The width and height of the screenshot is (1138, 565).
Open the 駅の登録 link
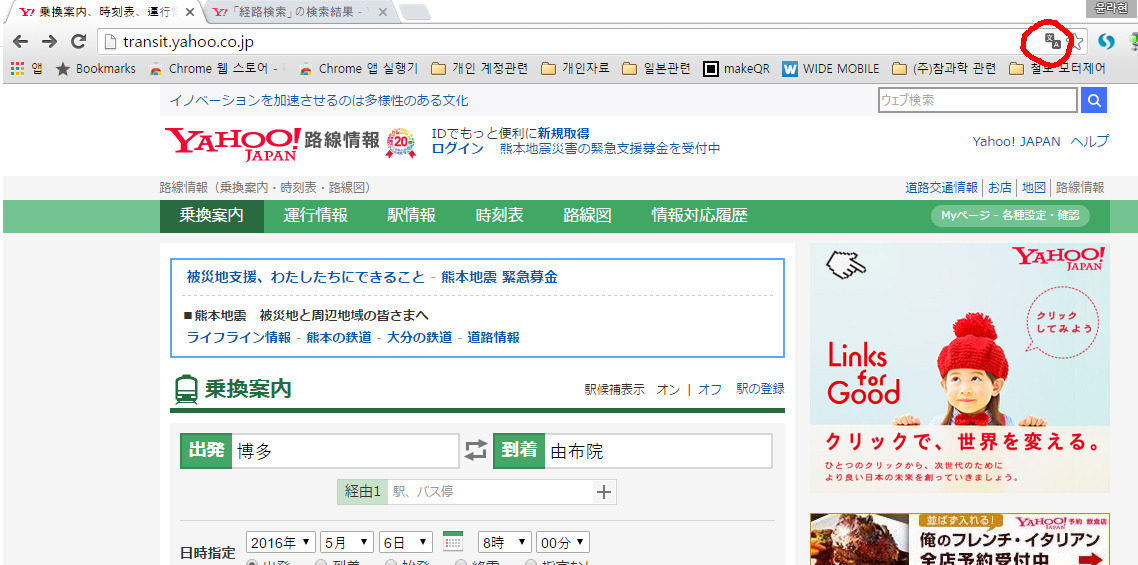tap(760, 389)
